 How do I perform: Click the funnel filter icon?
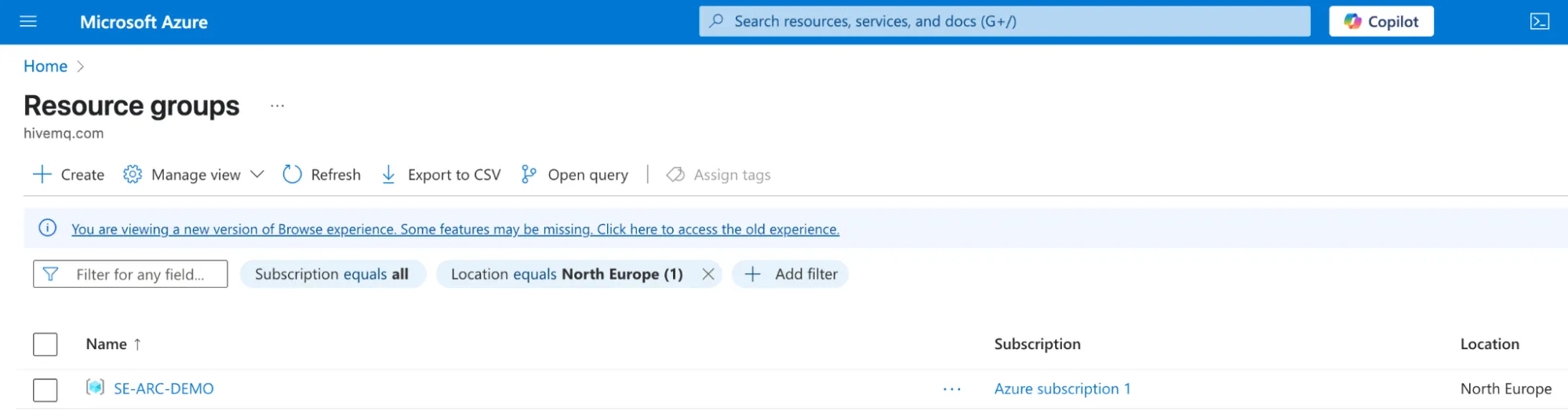(x=50, y=274)
